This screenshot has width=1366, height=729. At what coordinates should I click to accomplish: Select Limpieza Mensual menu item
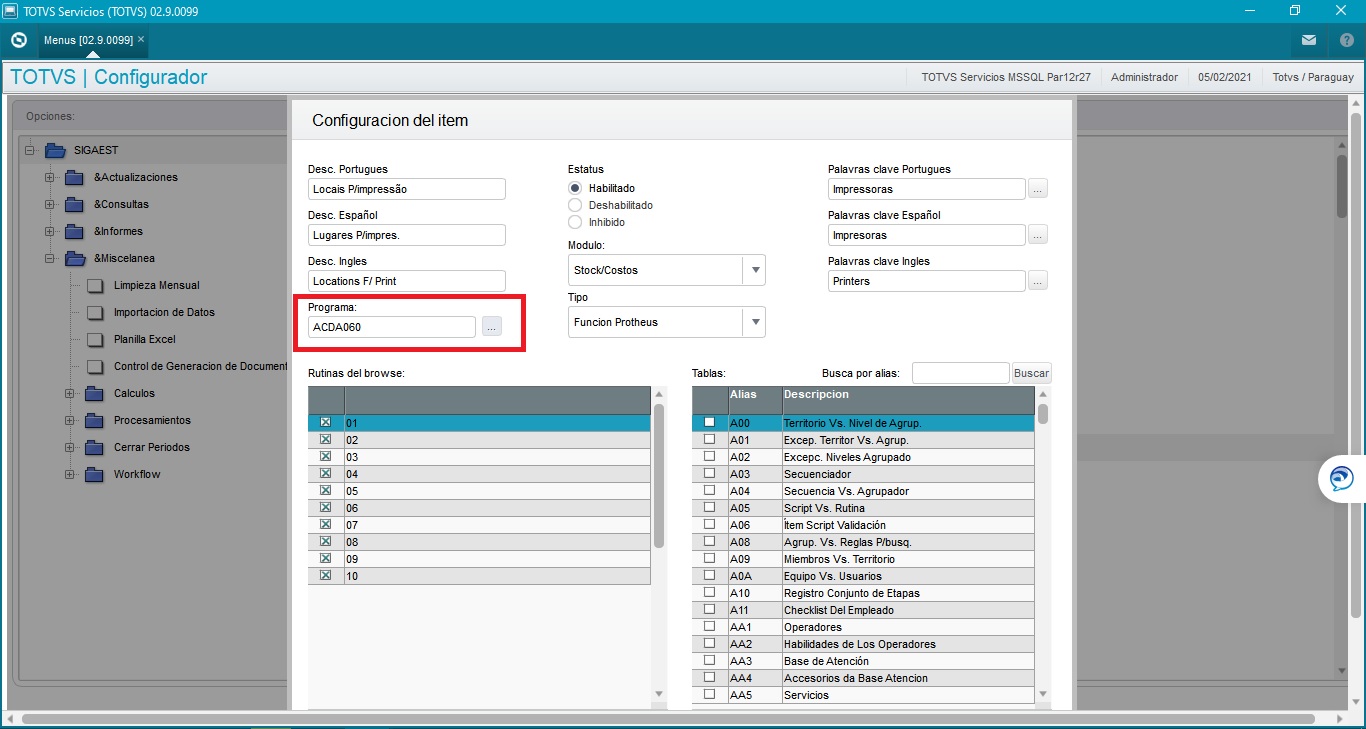[x=157, y=285]
